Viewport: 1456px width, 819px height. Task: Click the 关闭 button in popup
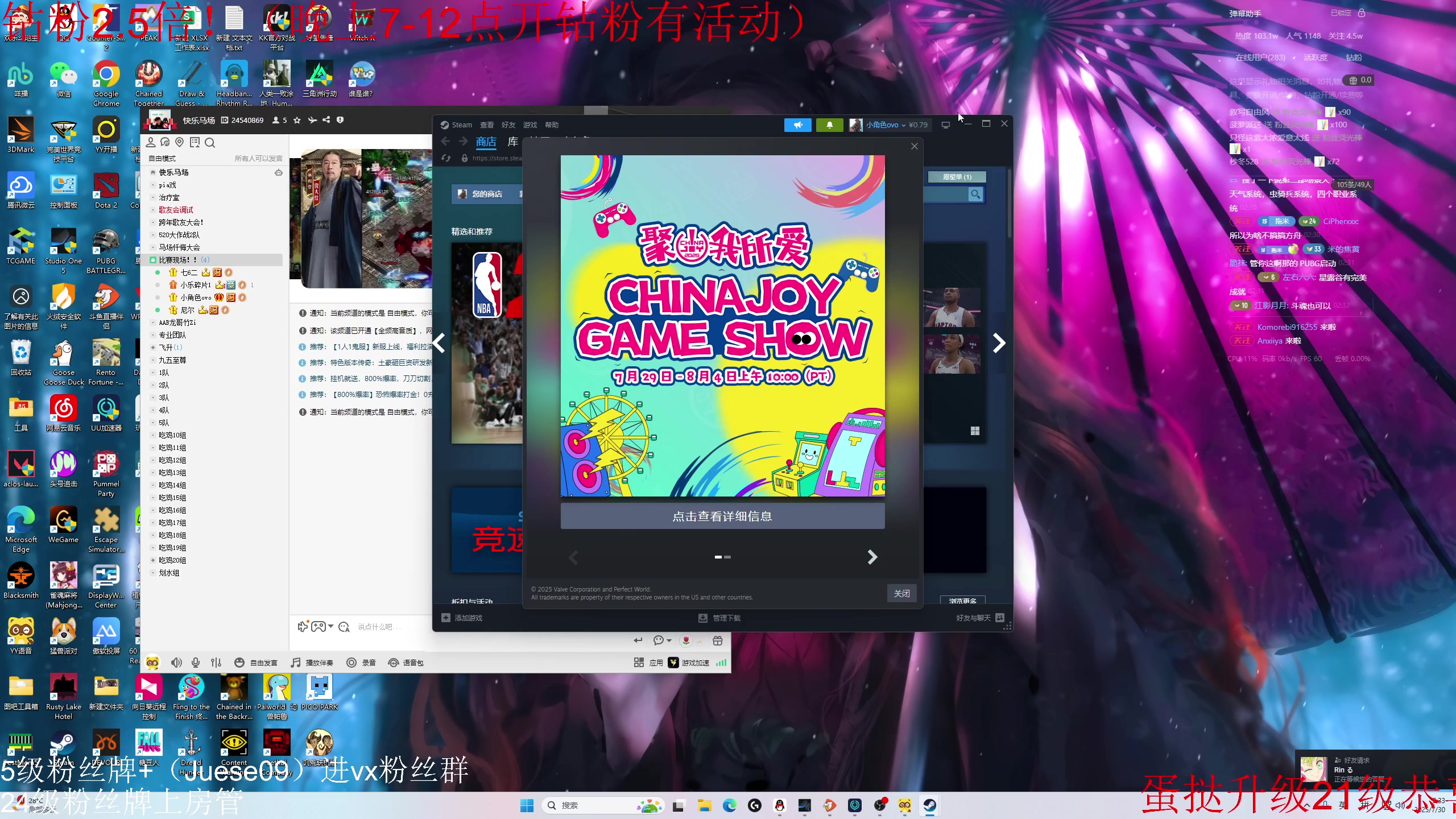(x=901, y=593)
